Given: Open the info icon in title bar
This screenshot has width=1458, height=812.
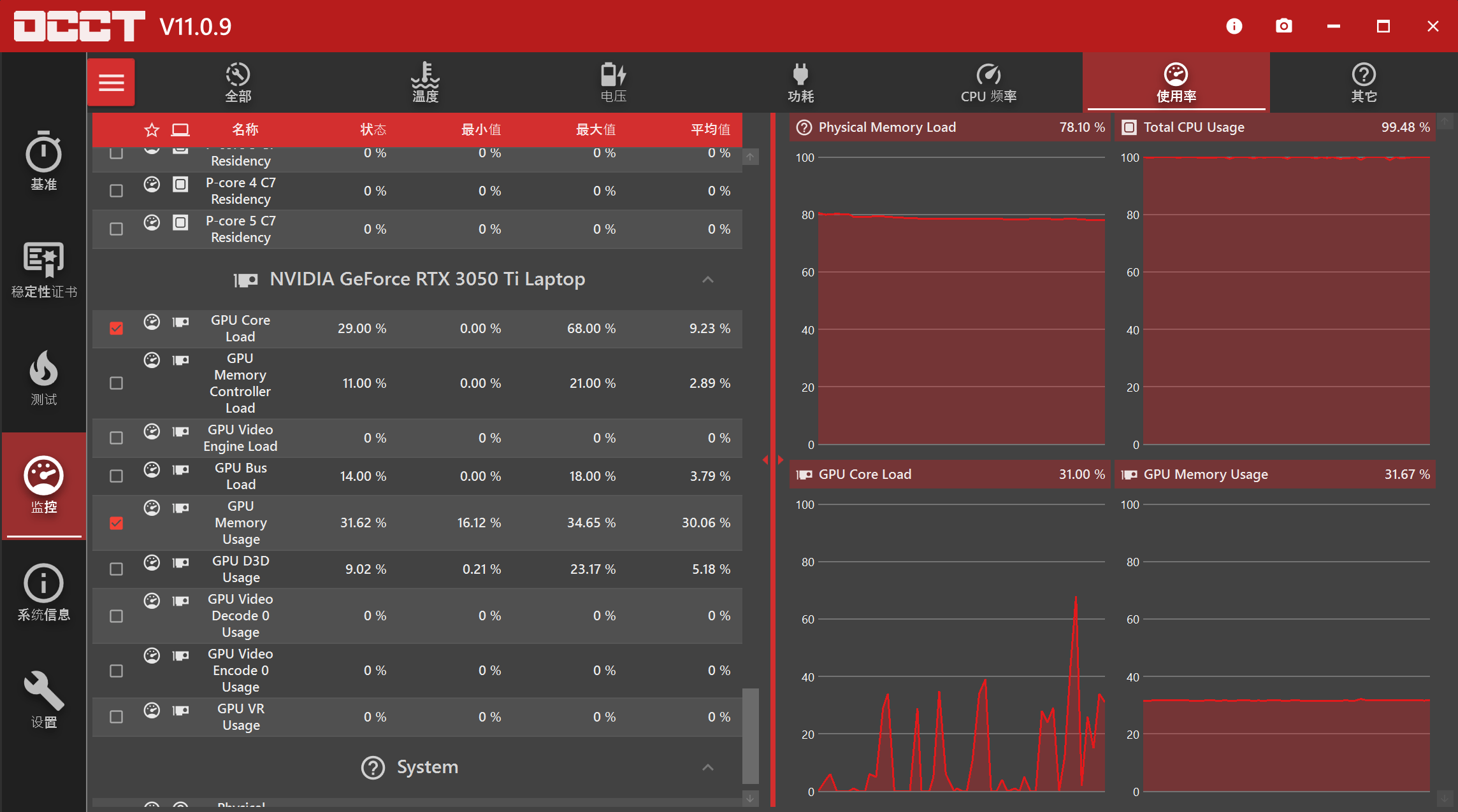Looking at the screenshot, I should [1234, 26].
